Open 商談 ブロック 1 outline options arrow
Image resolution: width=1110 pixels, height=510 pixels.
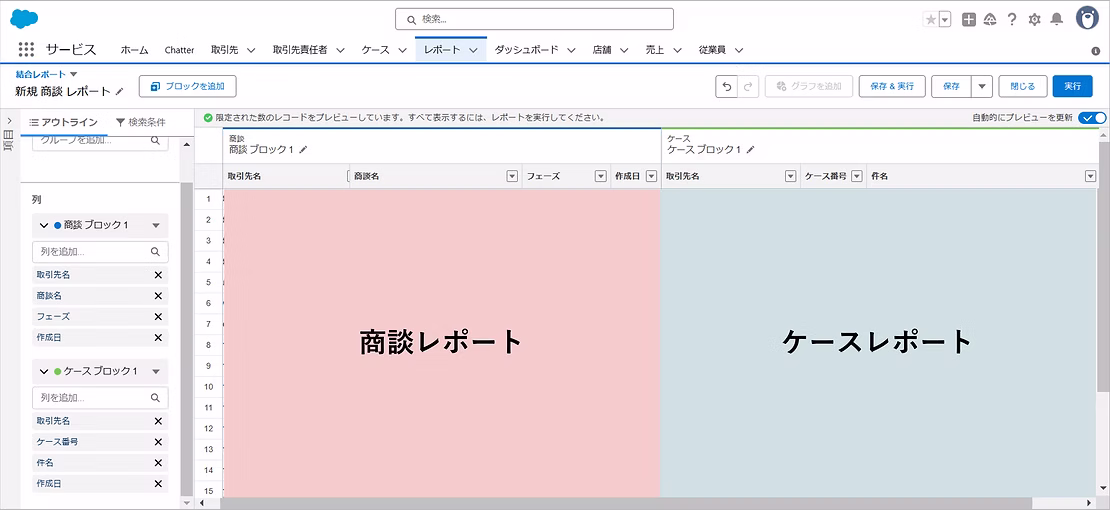pyautogui.click(x=156, y=225)
